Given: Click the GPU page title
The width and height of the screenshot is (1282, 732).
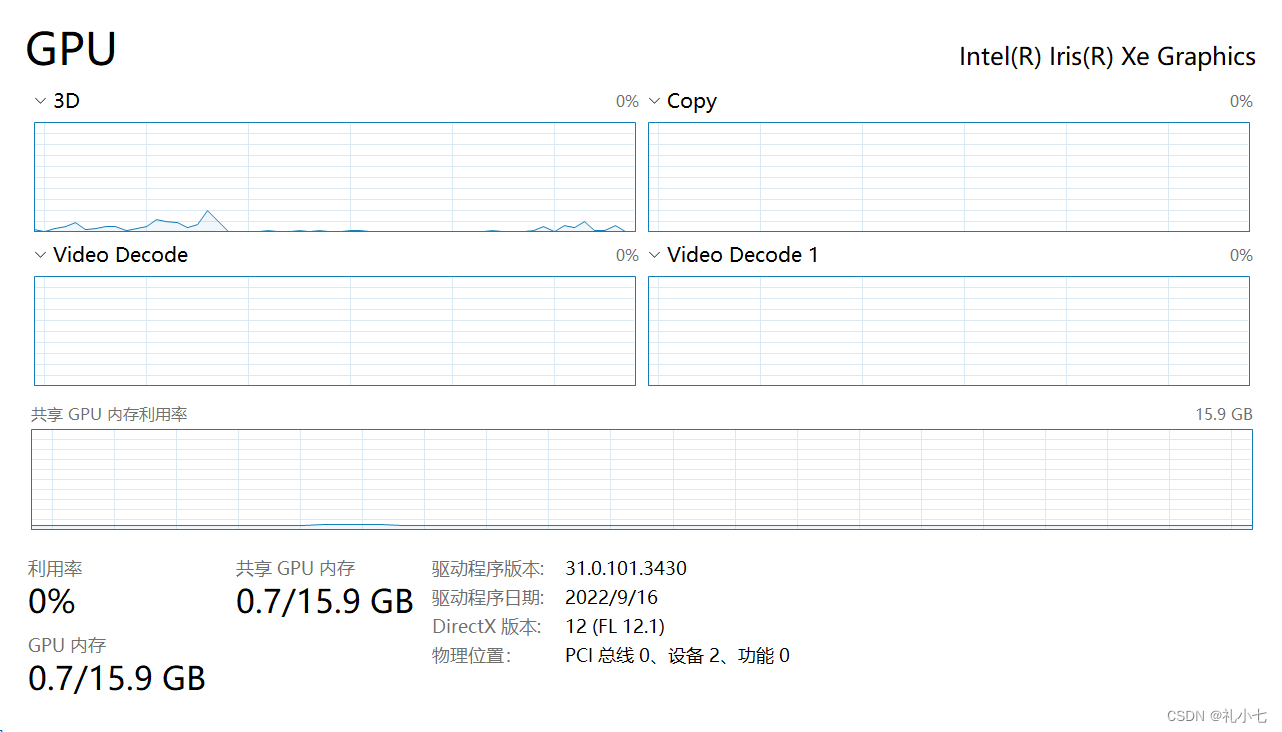Looking at the screenshot, I should [x=71, y=48].
